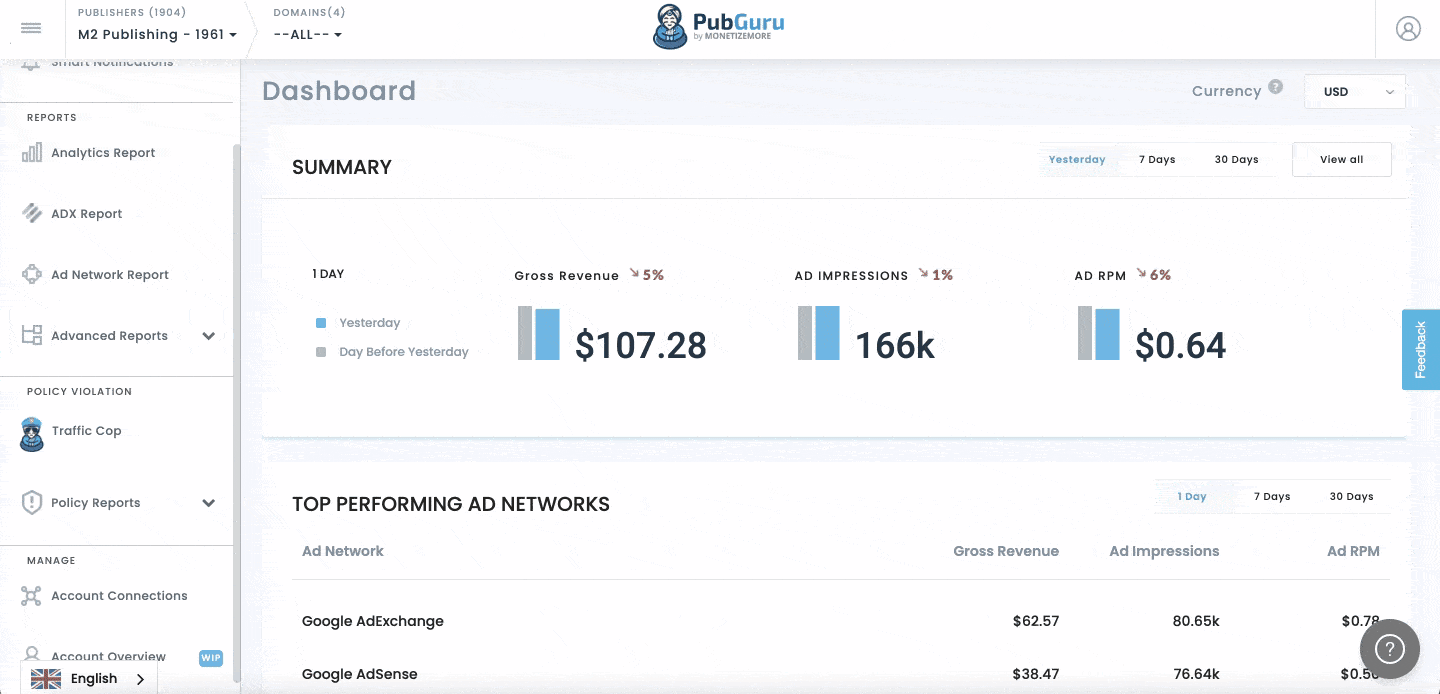The width and height of the screenshot is (1440, 694).
Task: Launch Traffic Cop policy violation tool
Action: click(x=29, y=431)
